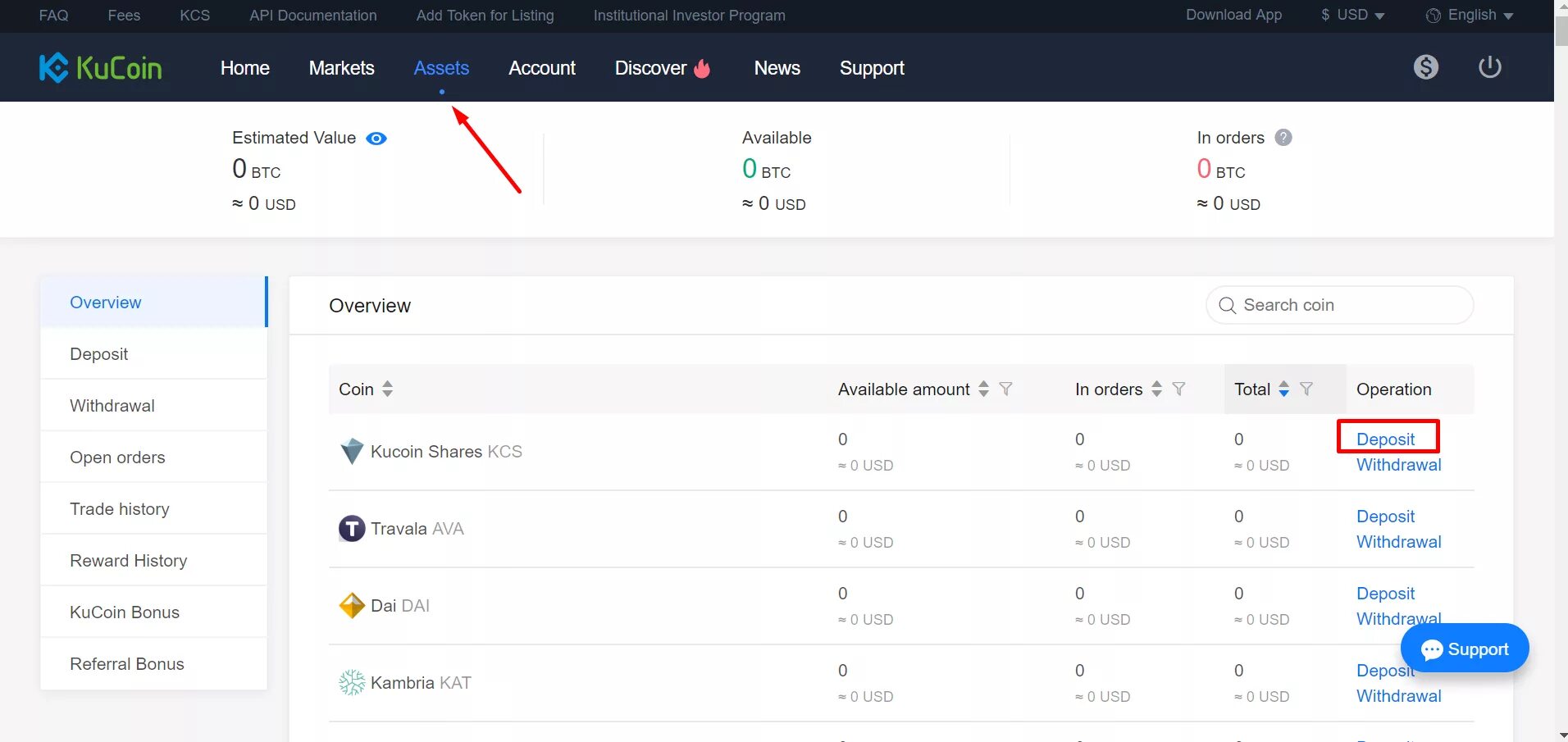
Task: Sort by Total column arrows
Action: click(1283, 389)
